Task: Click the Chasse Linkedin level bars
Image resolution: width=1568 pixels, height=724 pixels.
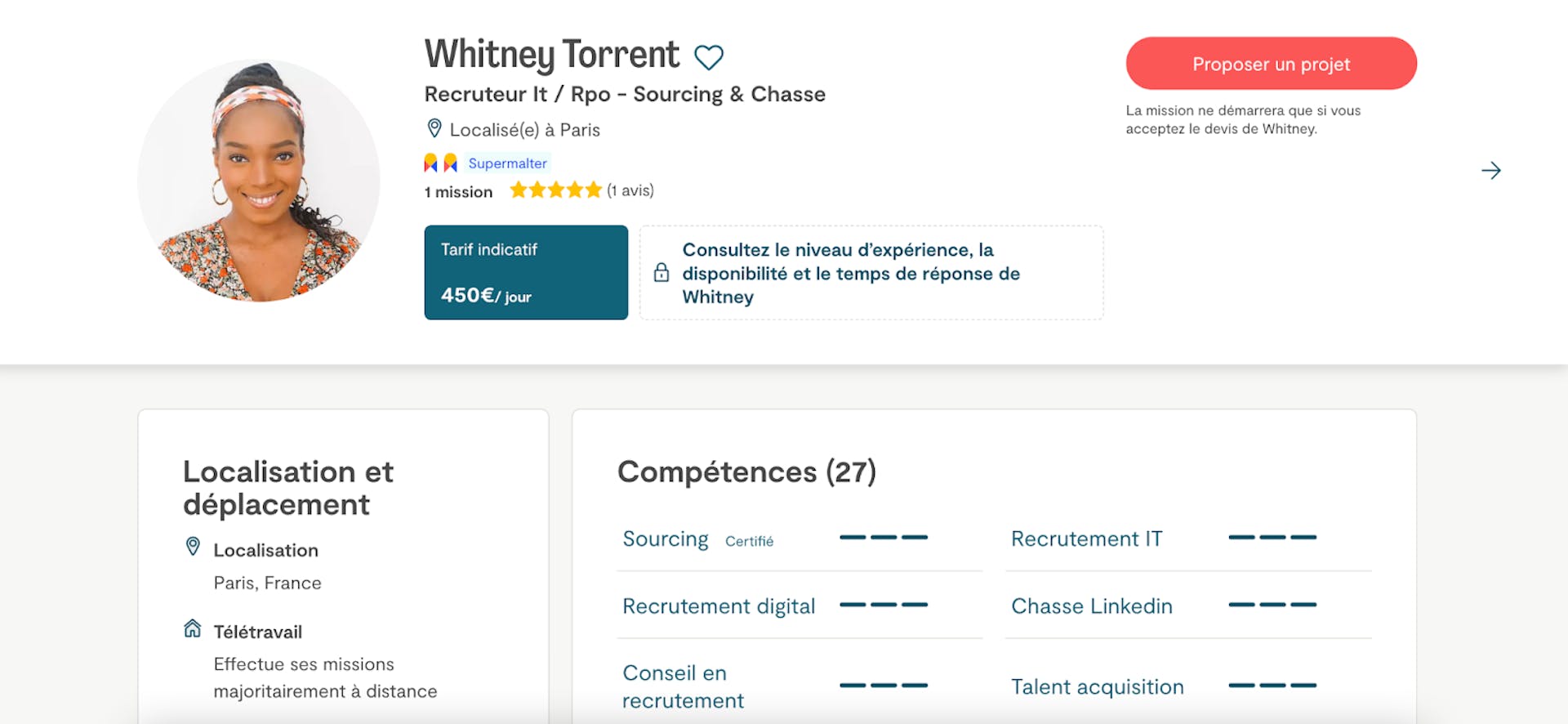Action: click(1272, 605)
